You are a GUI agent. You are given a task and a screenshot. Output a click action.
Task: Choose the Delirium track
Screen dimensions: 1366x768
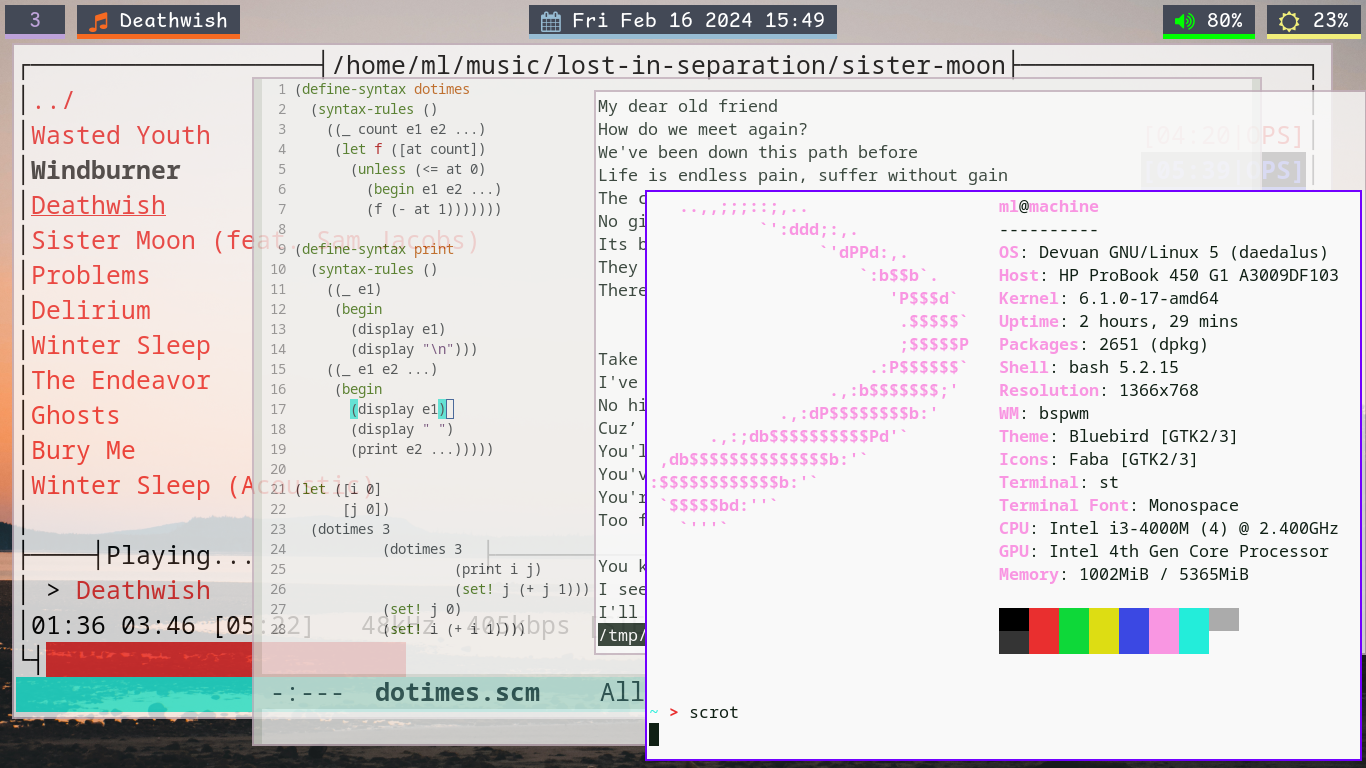click(91, 310)
